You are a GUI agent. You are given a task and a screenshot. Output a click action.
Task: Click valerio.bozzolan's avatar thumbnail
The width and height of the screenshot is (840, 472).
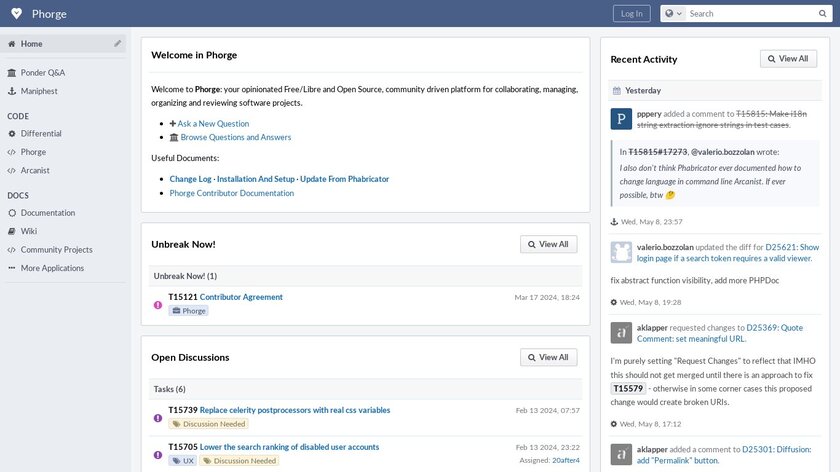coord(621,252)
